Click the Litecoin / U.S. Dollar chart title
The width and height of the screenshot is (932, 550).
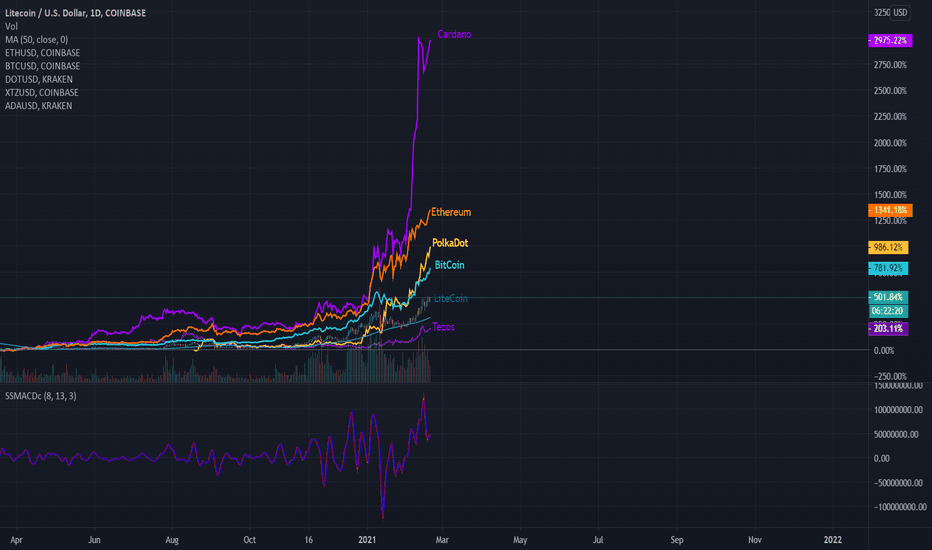(x=75, y=12)
